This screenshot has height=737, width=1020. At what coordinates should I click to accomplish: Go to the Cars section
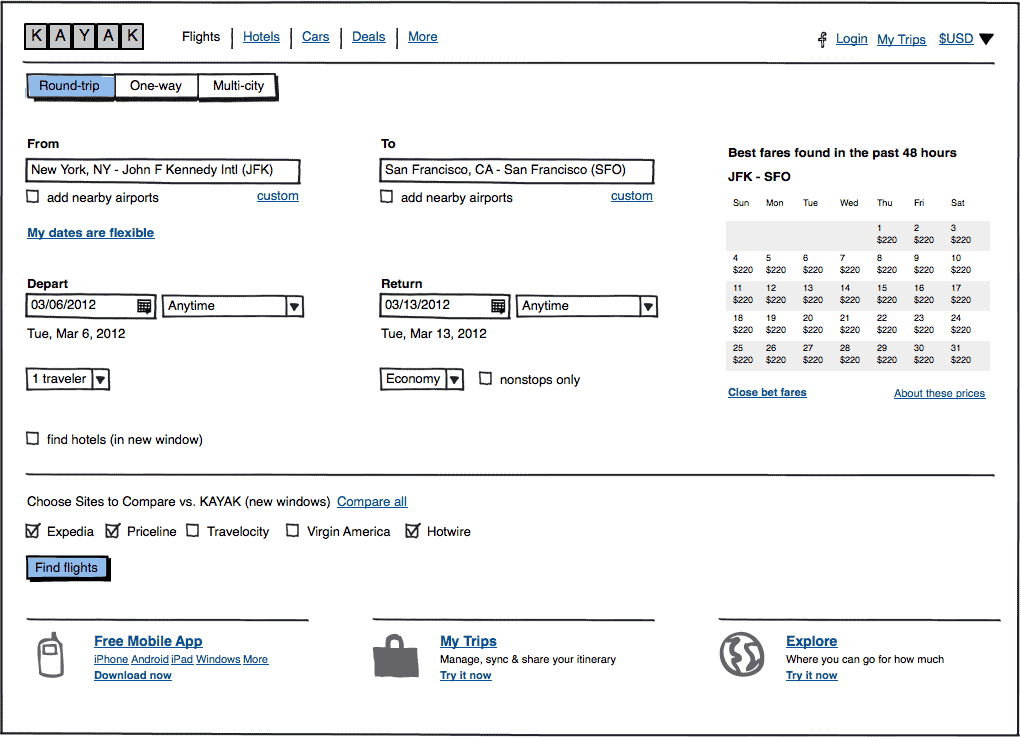point(315,37)
